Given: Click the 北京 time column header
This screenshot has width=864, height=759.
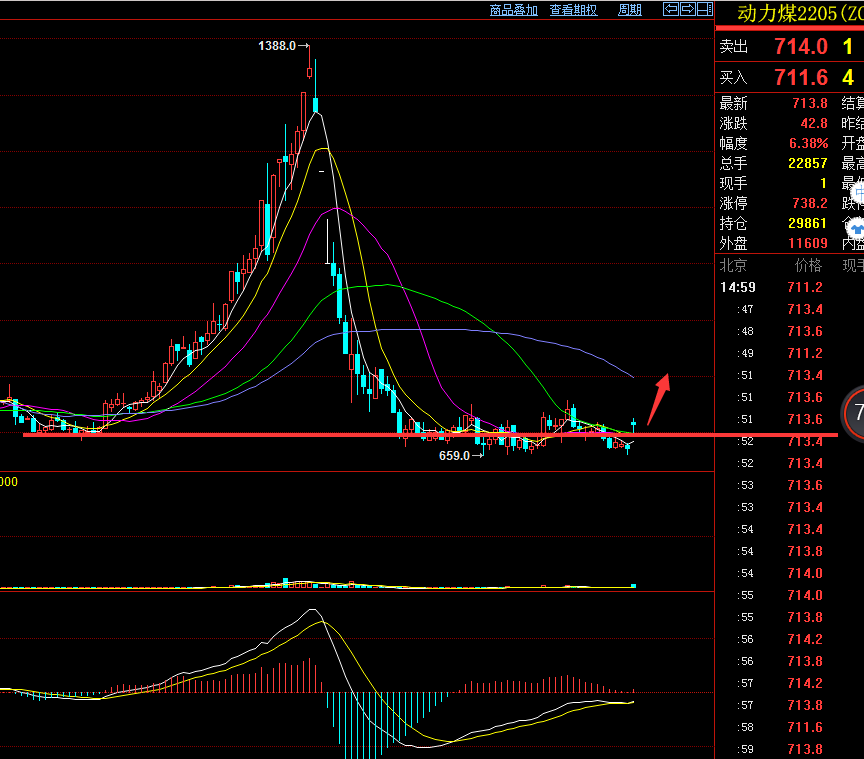Looking at the screenshot, I should [x=733, y=266].
